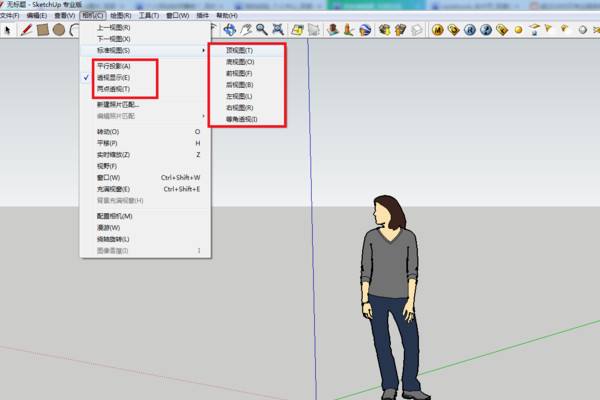Select 底视图(O) bottom view

240,62
